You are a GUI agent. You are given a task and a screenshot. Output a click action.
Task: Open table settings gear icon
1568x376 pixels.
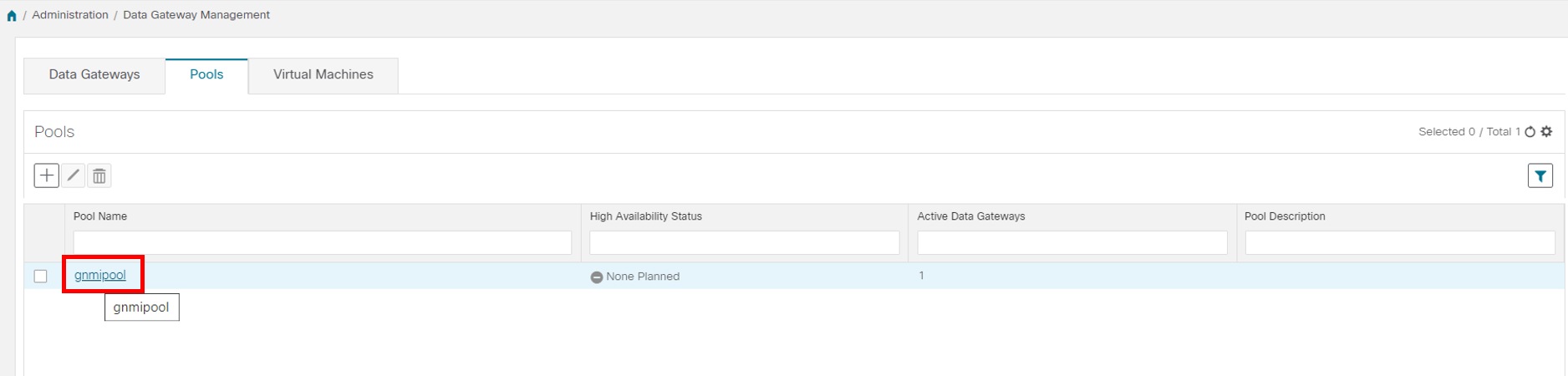pyautogui.click(x=1546, y=132)
